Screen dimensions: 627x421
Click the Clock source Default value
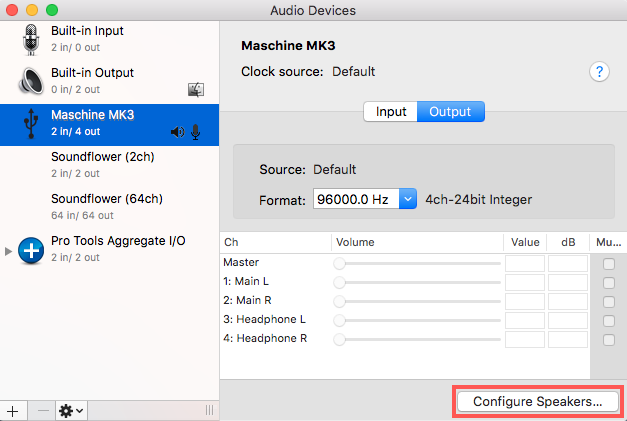pyautogui.click(x=353, y=72)
